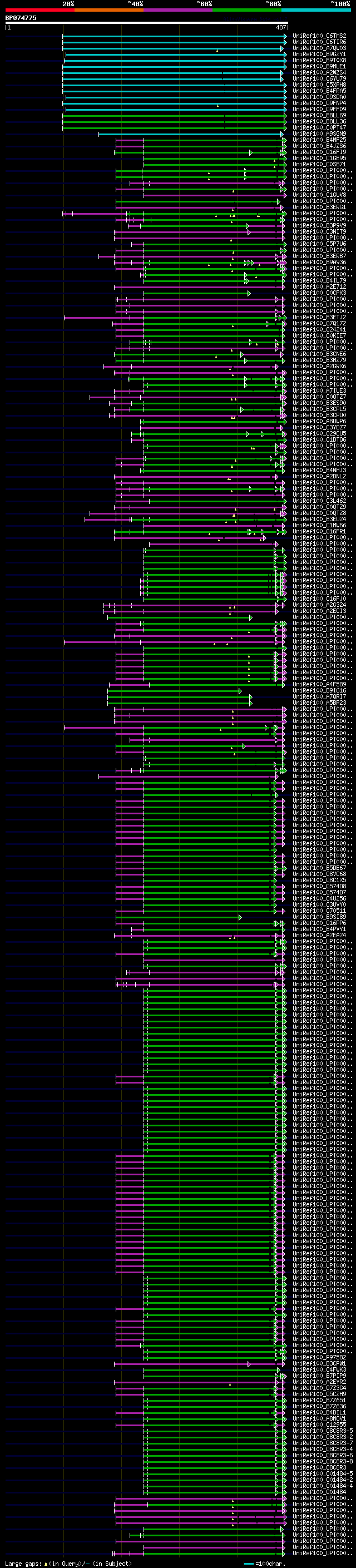Open the UniRef100_A8UWP6 hit
This screenshot has width=356, height=1568.
coord(319,421)
